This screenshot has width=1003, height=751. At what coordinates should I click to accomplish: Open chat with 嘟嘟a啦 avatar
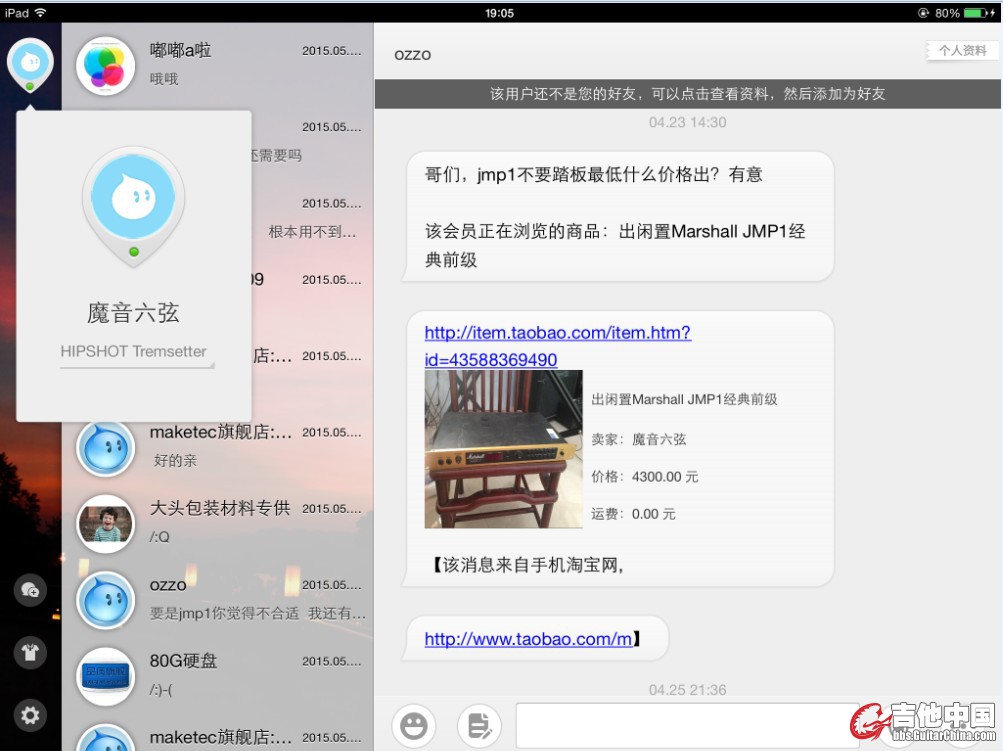pyautogui.click(x=106, y=65)
